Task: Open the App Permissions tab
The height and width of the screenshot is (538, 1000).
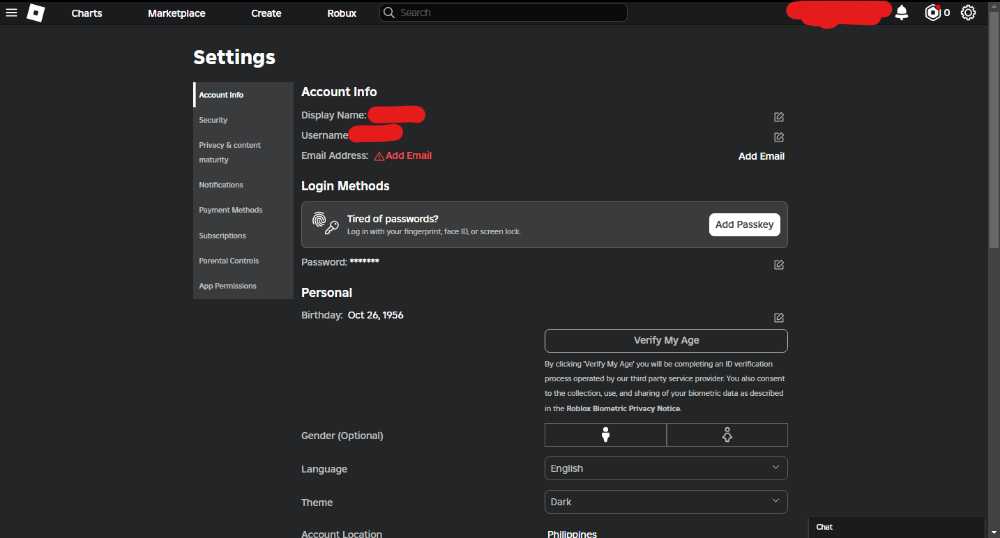Action: [243, 286]
